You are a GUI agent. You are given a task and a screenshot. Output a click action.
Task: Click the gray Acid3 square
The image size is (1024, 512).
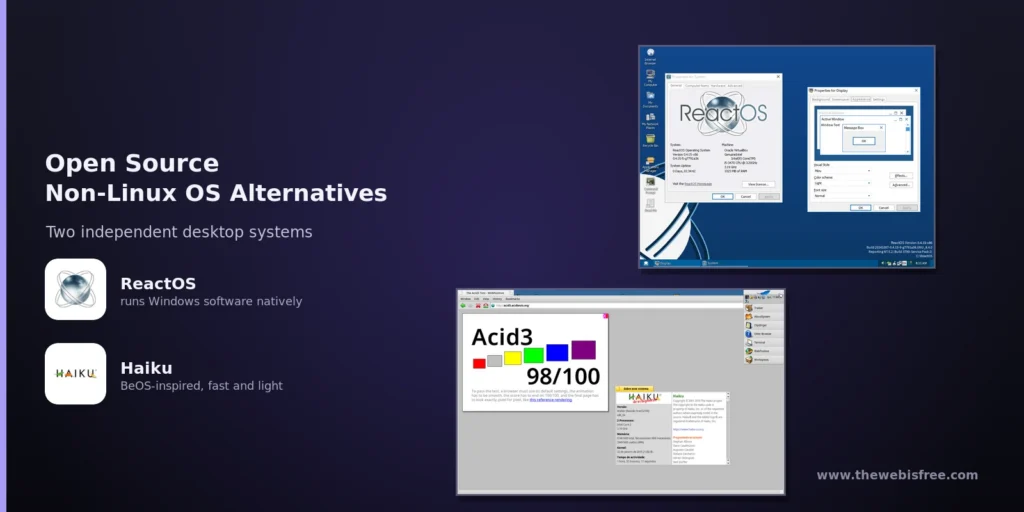(x=494, y=361)
